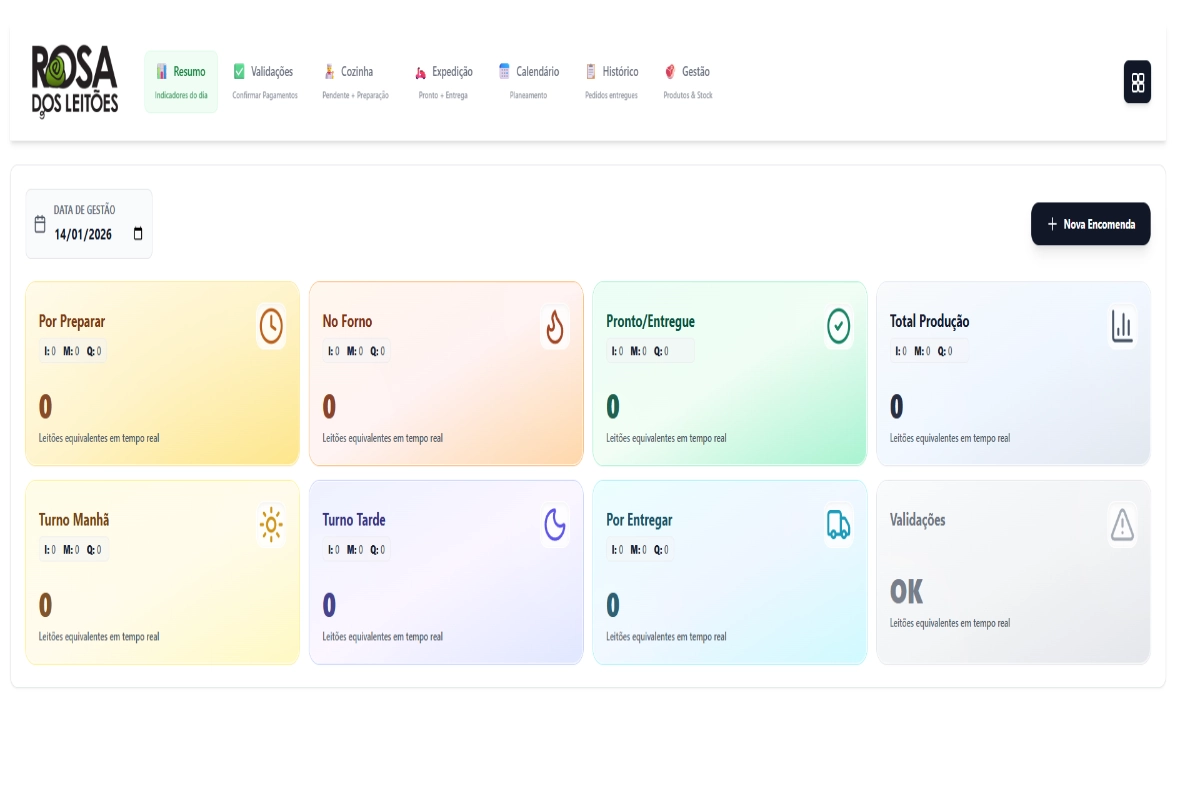Switch to the Validações tab
Viewport: 1200px width, 800px height.
[265, 82]
